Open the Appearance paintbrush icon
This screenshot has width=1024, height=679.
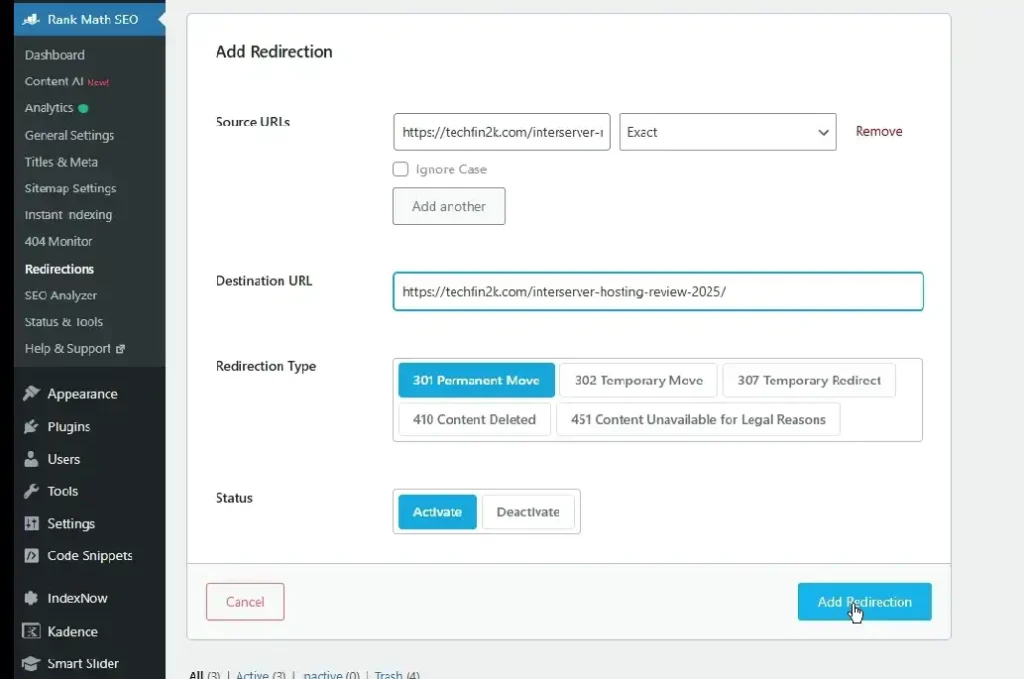(31, 393)
